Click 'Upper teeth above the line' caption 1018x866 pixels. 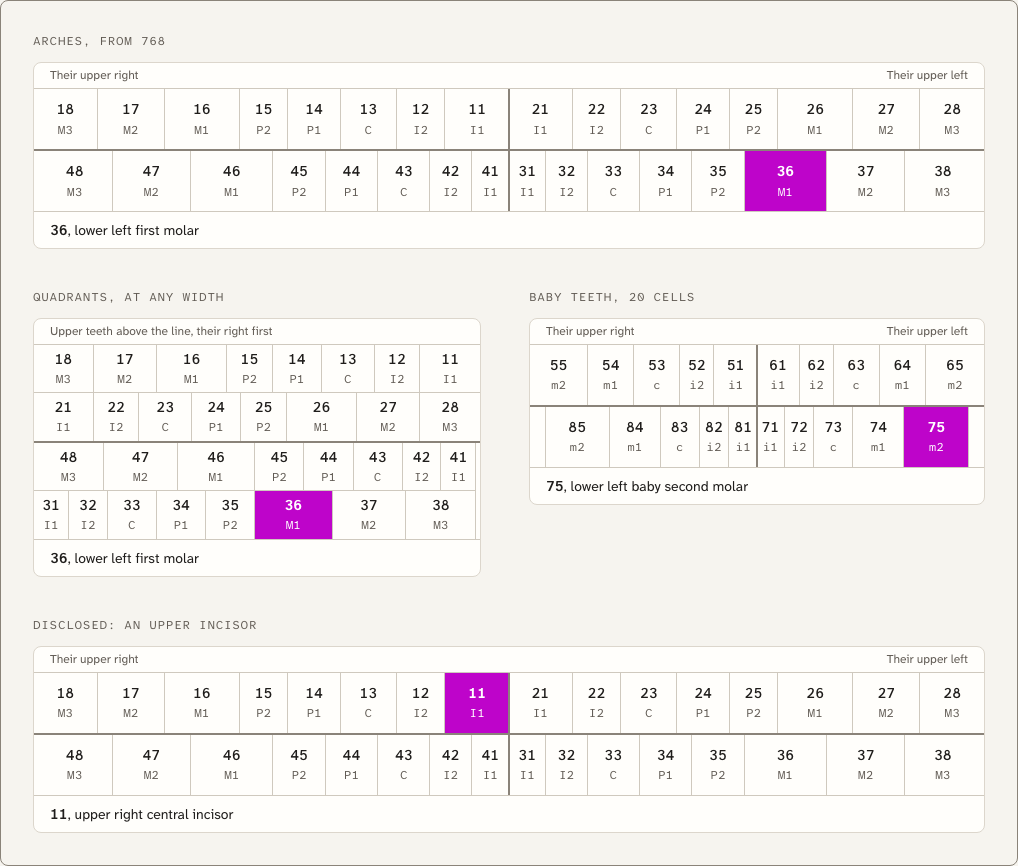pos(161,331)
